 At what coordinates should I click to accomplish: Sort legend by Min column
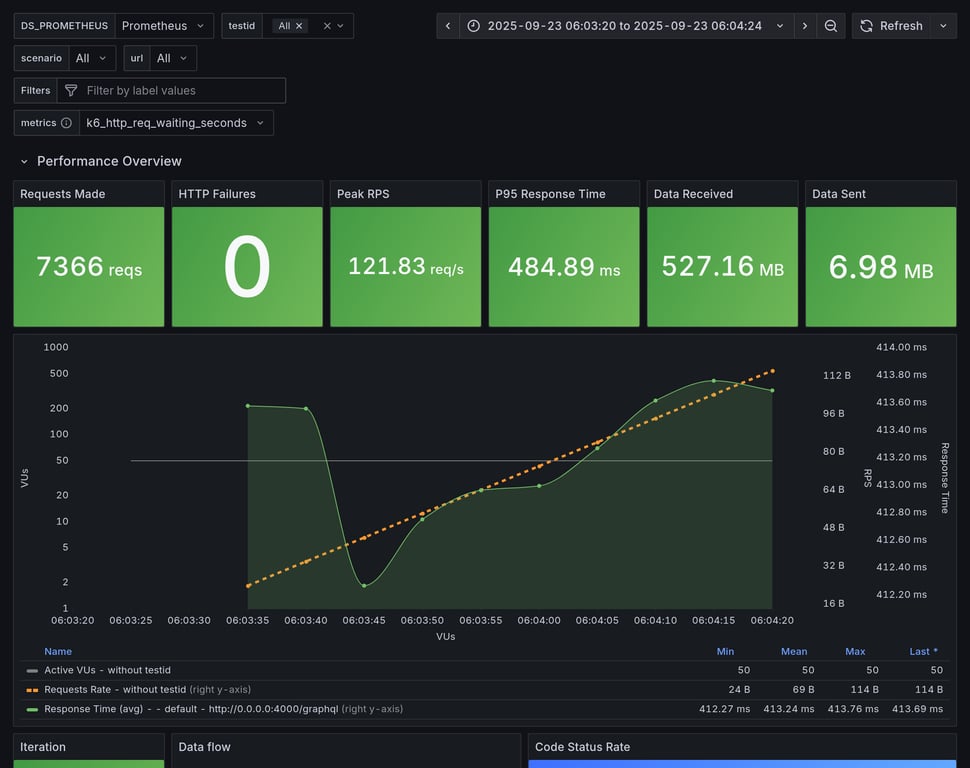tap(725, 651)
